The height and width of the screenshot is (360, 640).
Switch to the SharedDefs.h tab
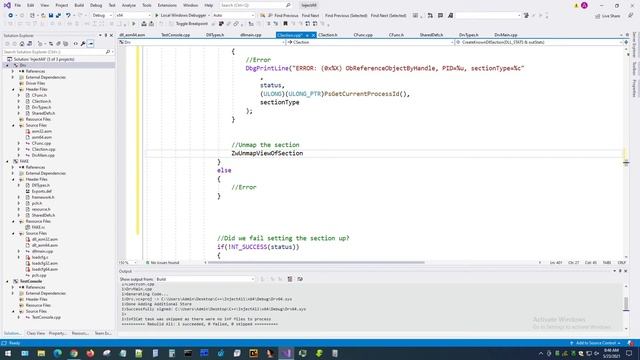(x=431, y=35)
